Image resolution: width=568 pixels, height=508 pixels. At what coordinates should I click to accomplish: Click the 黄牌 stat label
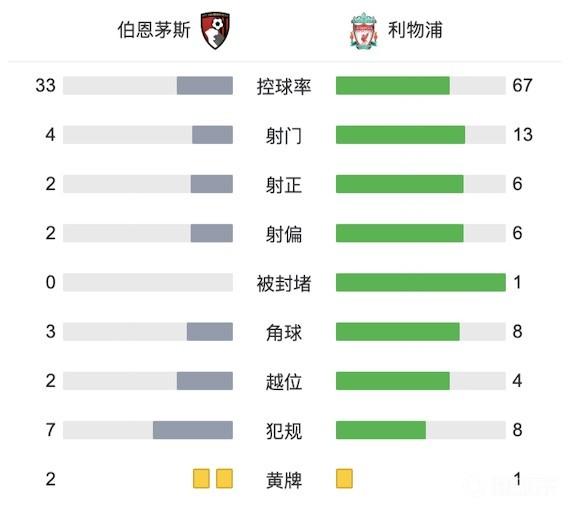coord(284,480)
